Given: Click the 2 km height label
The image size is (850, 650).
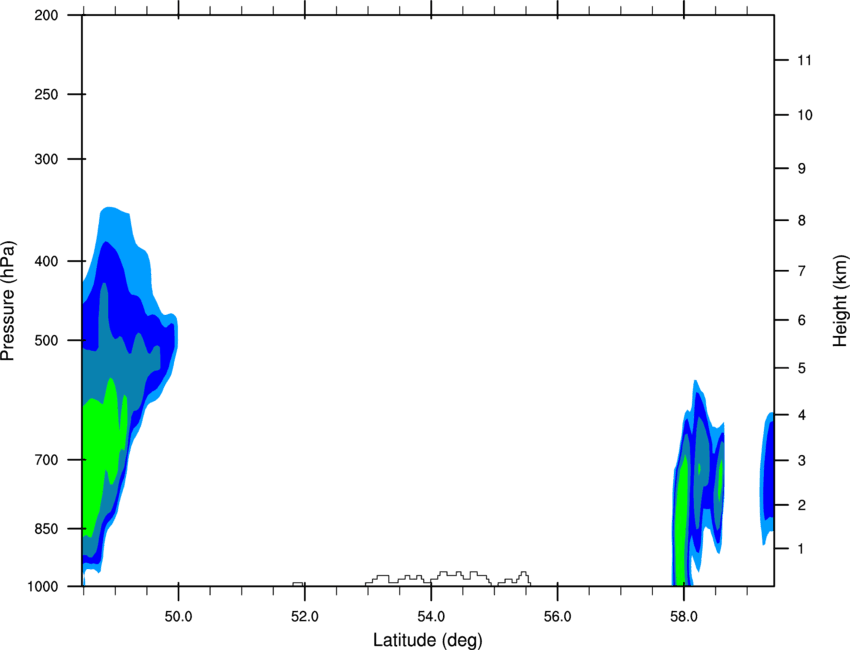Looking at the screenshot, I should click(802, 505).
